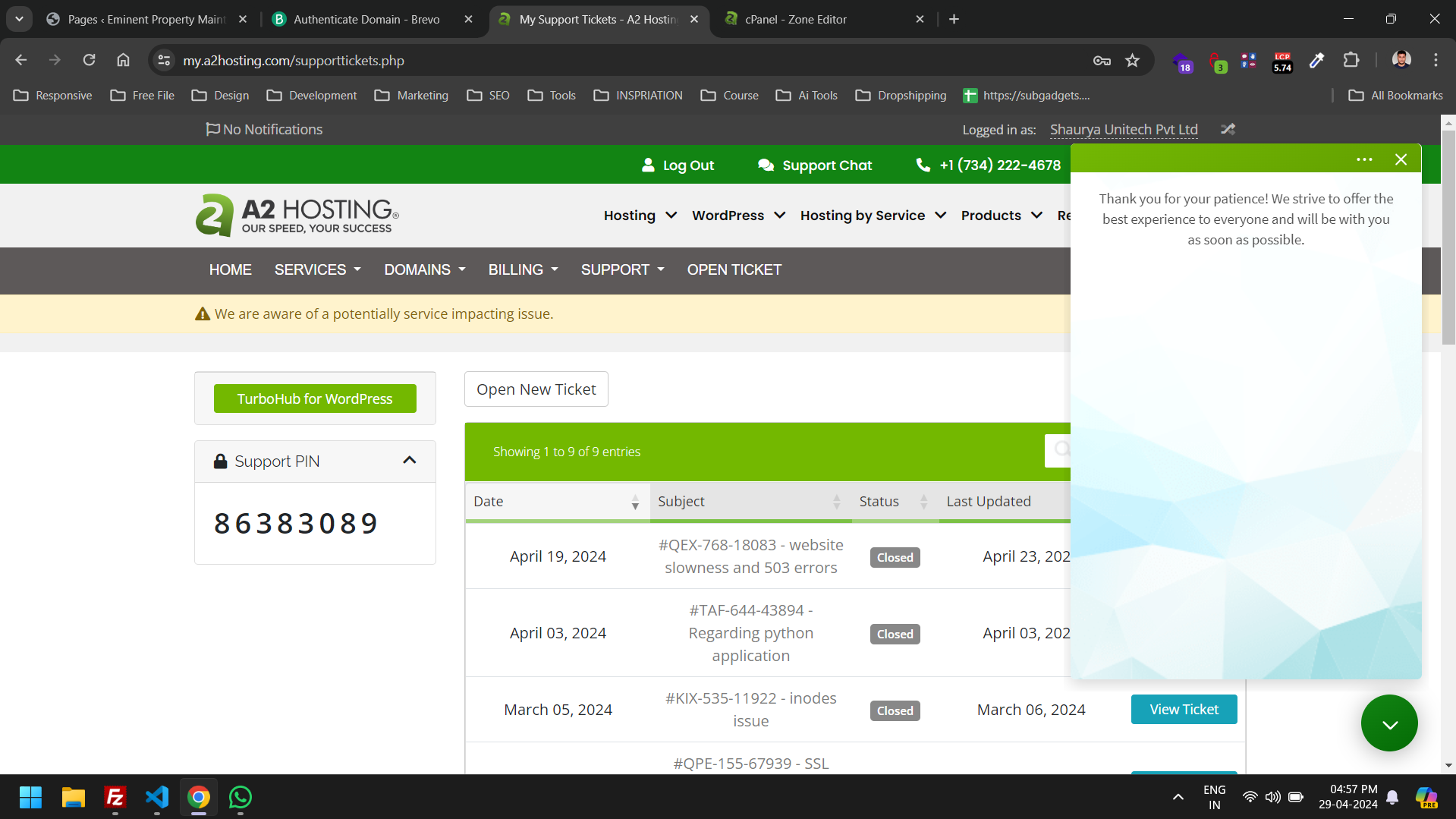Open WhatsApp from the taskbar
This screenshot has width=1456, height=819.
(241, 797)
